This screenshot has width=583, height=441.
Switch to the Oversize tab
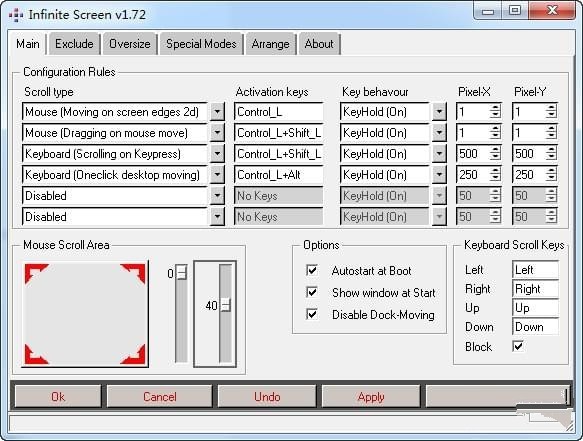130,44
